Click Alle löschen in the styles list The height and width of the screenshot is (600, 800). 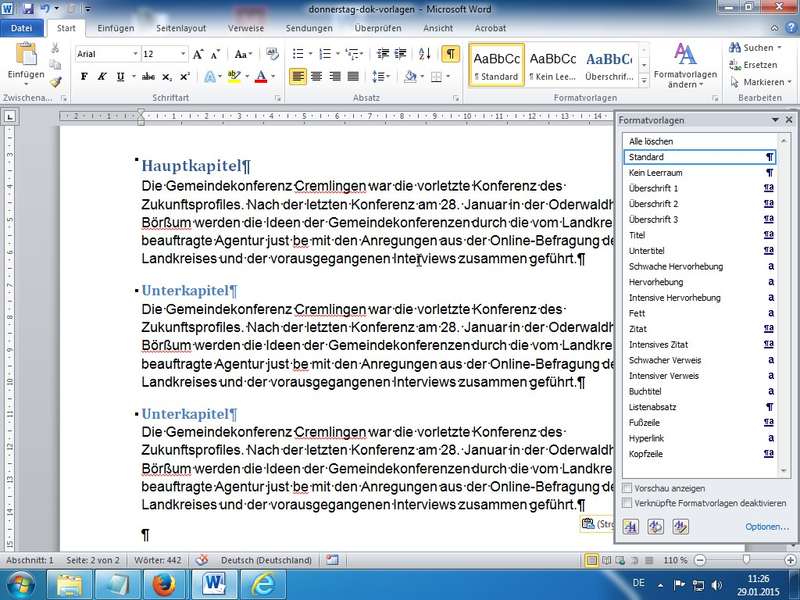[651, 142]
